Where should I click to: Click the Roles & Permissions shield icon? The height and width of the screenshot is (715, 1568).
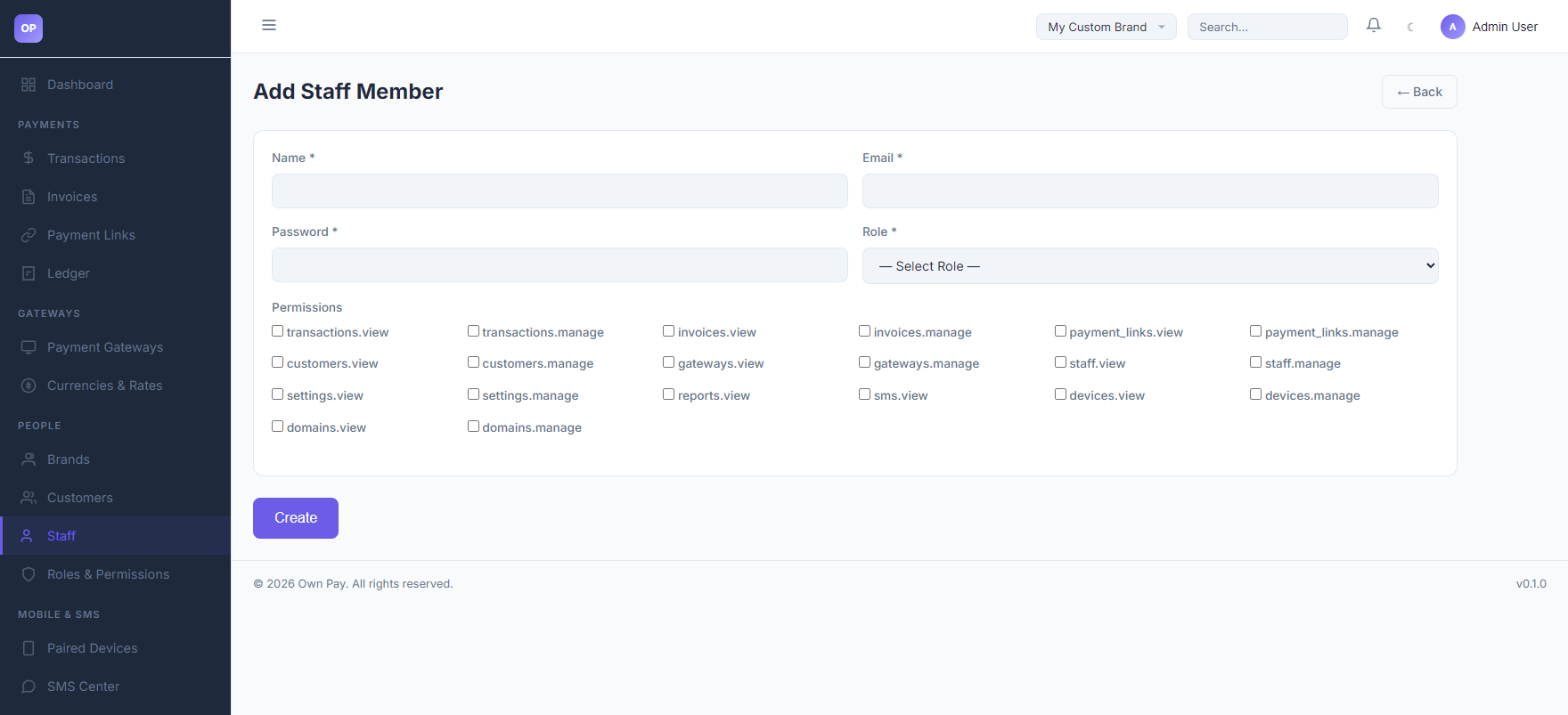tap(29, 574)
